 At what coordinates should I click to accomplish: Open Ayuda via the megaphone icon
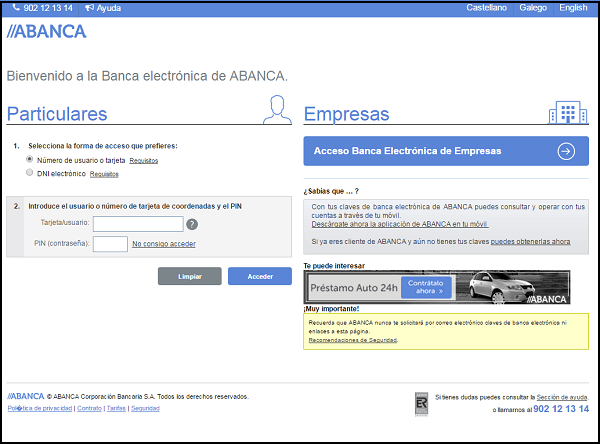[90, 8]
